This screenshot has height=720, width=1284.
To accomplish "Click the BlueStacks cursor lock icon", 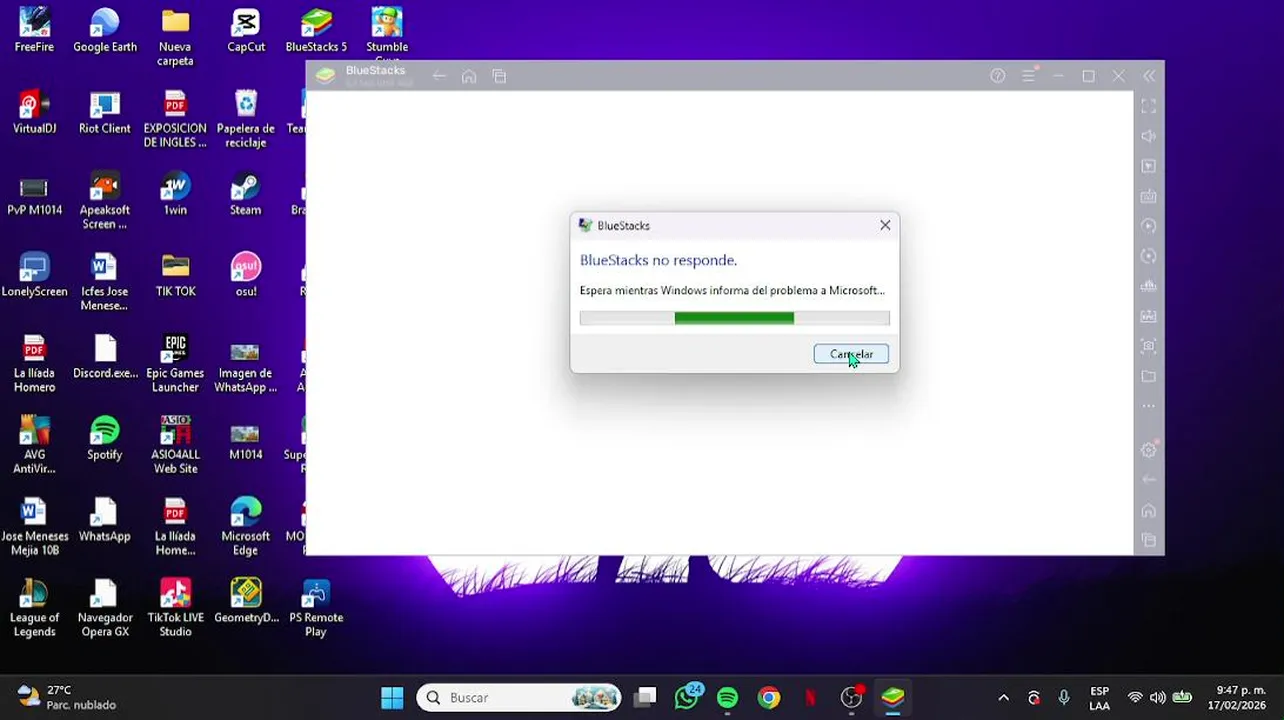I will (1149, 166).
